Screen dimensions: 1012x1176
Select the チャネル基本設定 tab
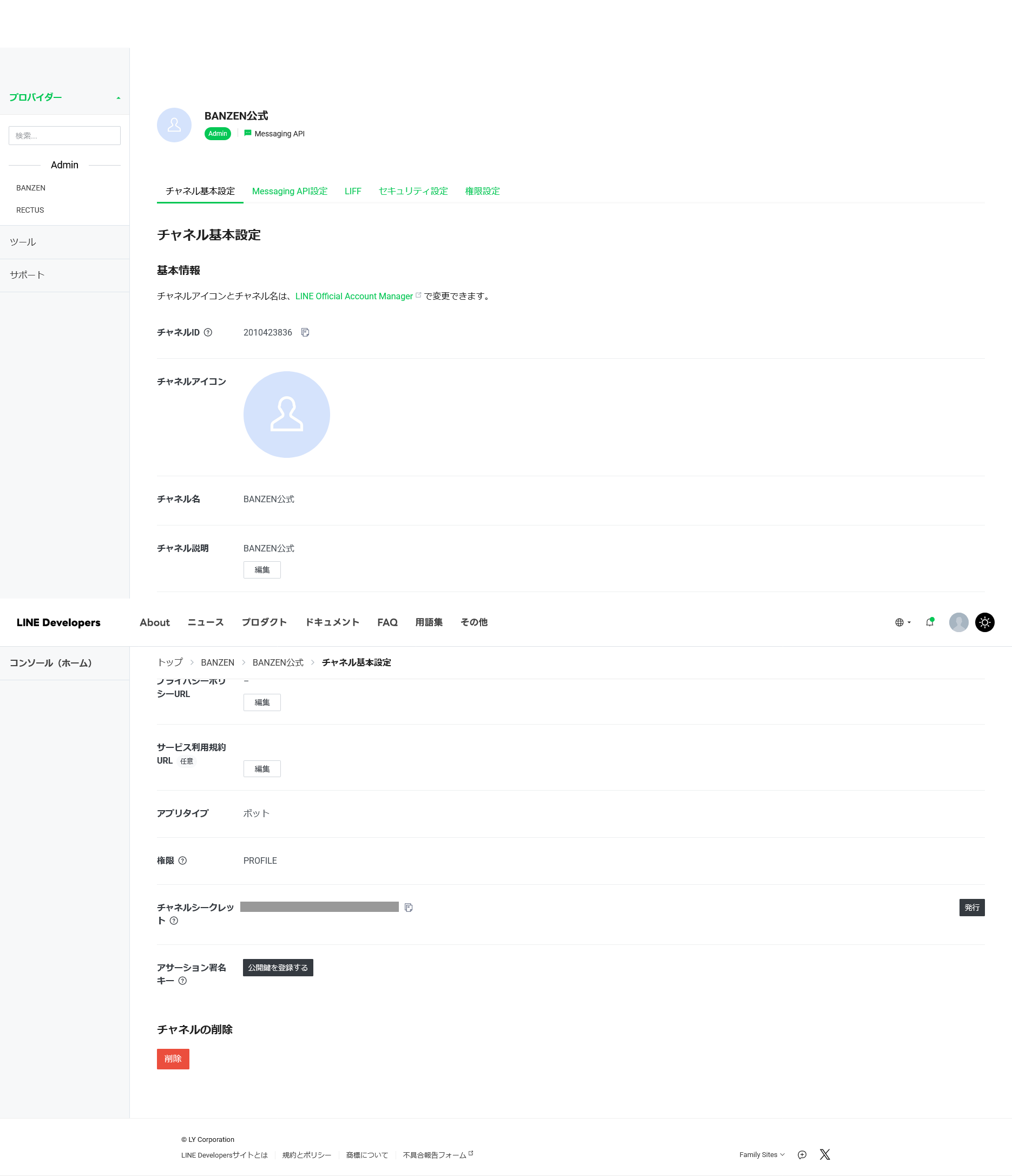[200, 191]
